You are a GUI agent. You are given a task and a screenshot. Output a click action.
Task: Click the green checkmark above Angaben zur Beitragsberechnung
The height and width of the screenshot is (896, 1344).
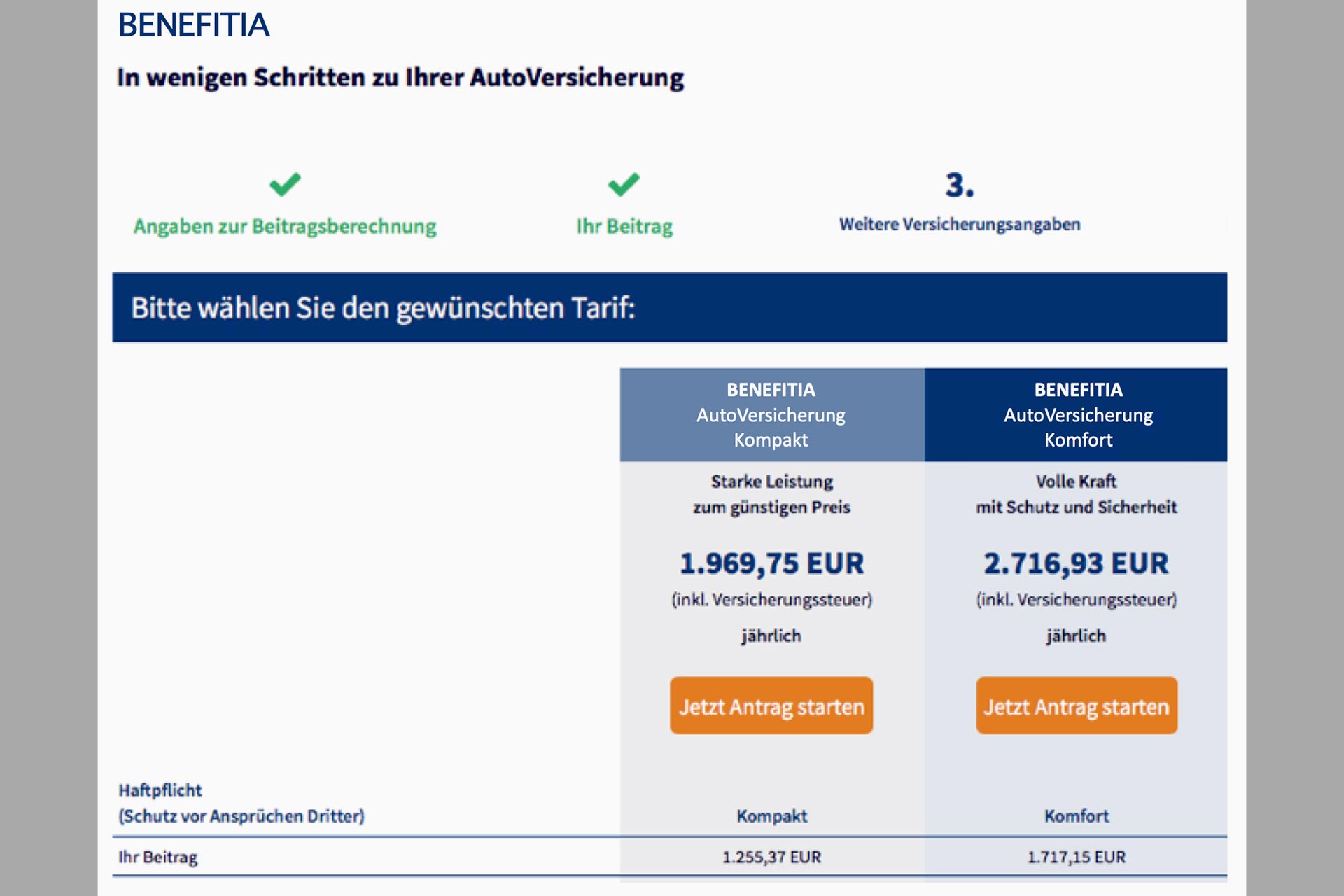(285, 185)
